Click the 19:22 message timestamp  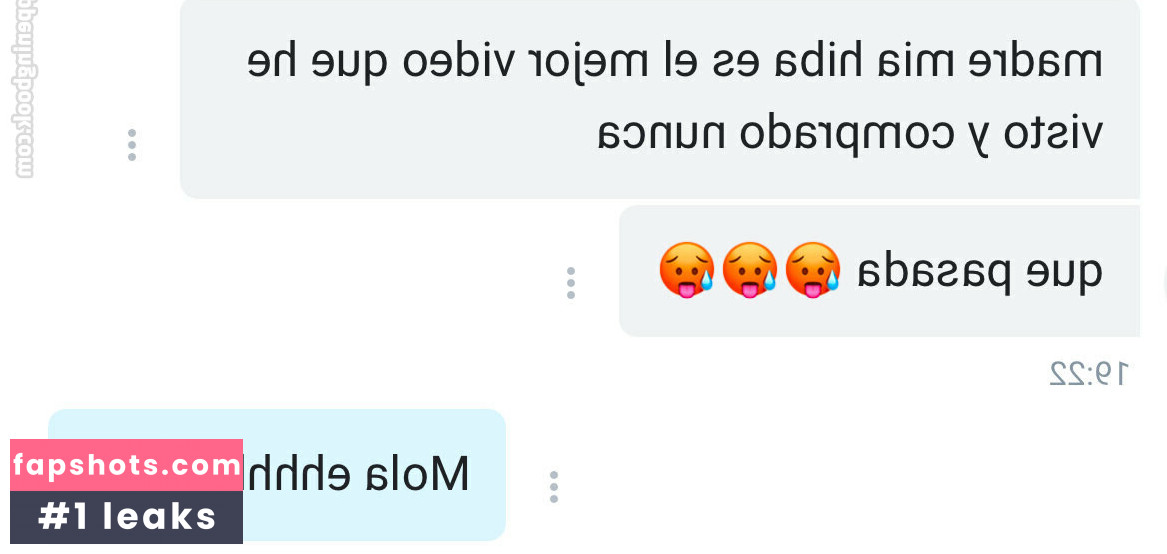[1089, 374]
